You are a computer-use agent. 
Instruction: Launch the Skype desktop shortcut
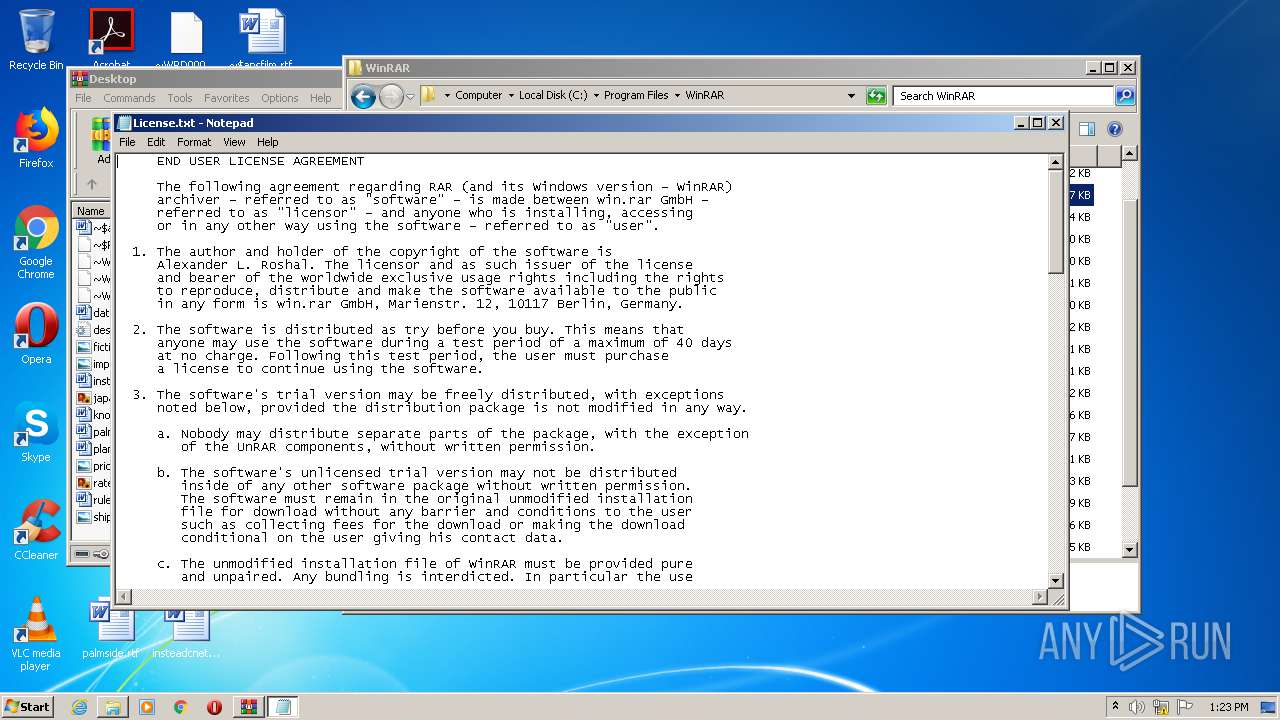[36, 432]
